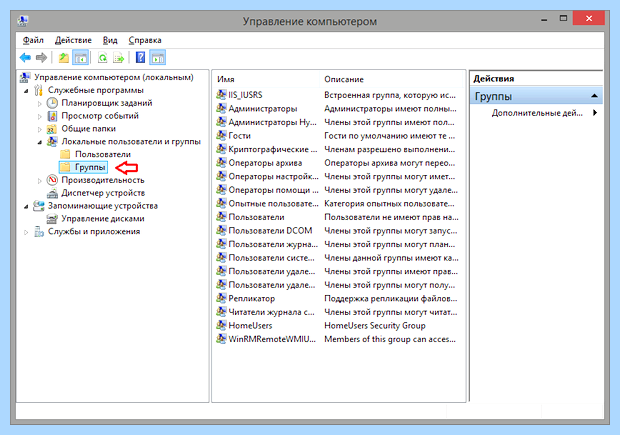Viewport: 620px width, 435px height.
Task: Open the Файл menu
Action: point(33,40)
